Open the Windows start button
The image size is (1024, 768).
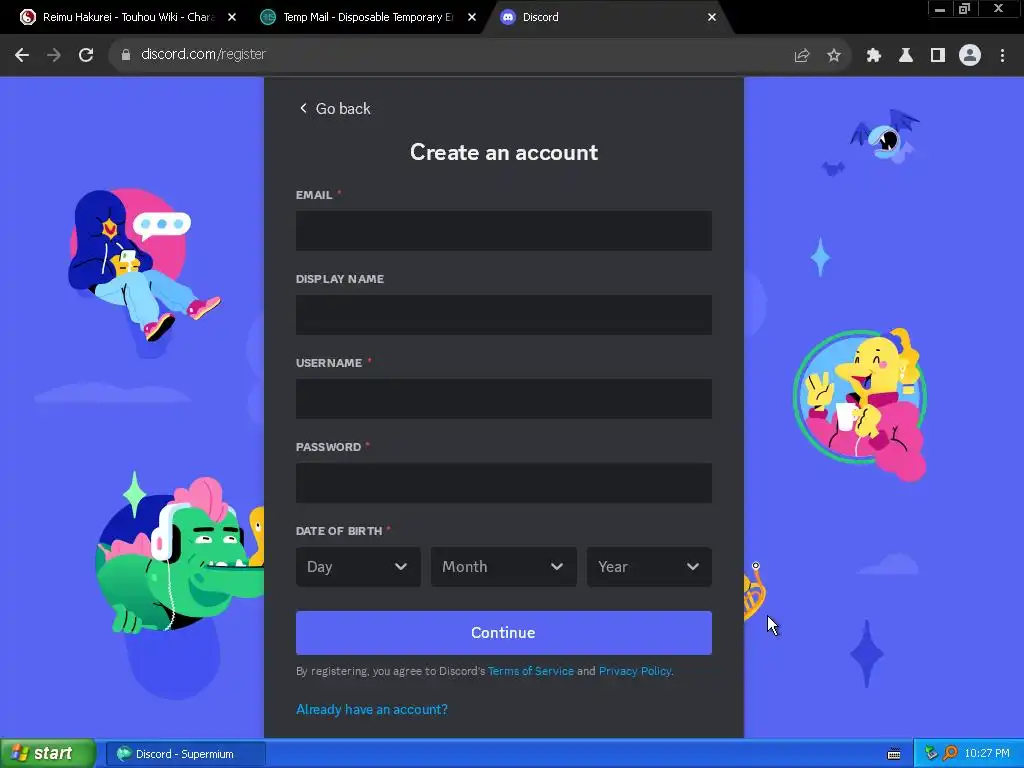[48, 754]
